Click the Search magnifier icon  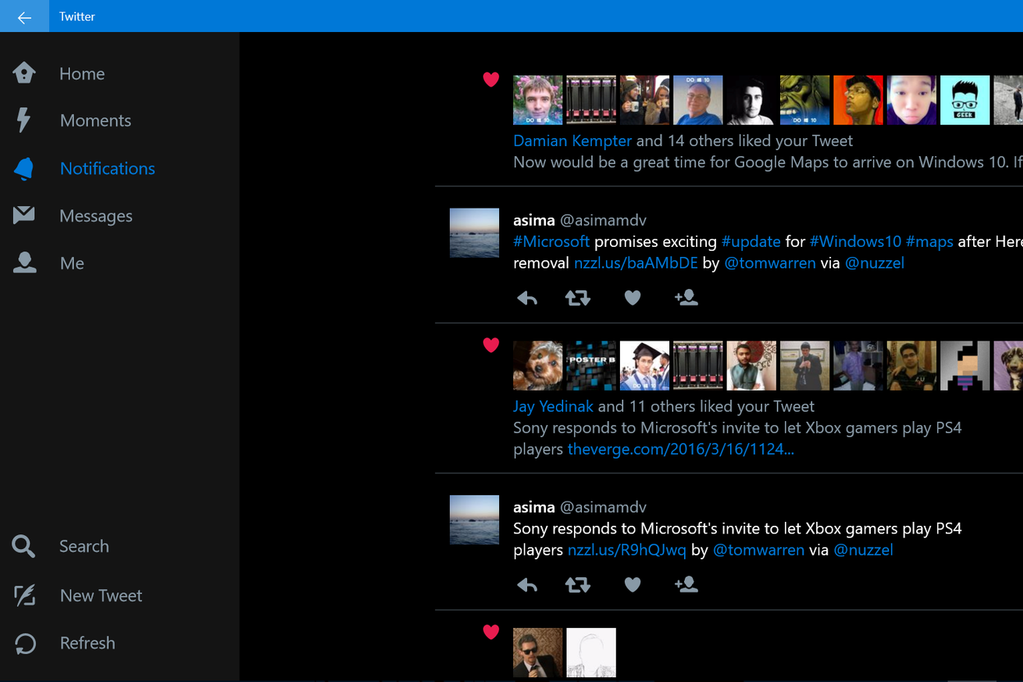pos(24,546)
